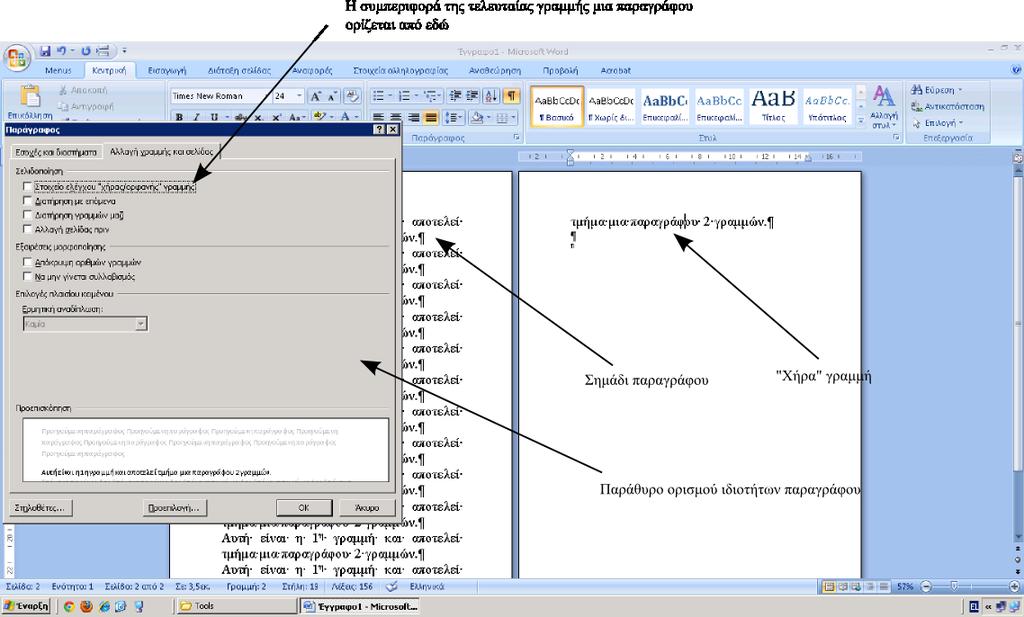Image resolution: width=1024 pixels, height=617 pixels.
Task: Save the document via Quick Access toolbar
Action: tap(45, 50)
